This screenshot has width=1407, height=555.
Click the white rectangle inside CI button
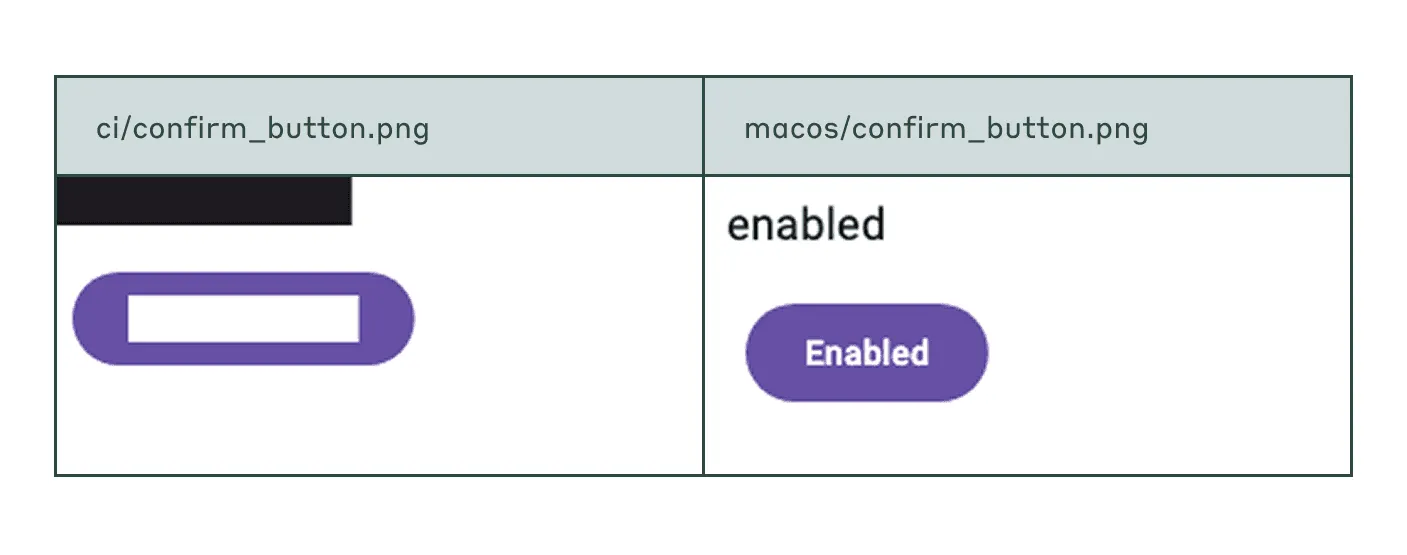[243, 319]
